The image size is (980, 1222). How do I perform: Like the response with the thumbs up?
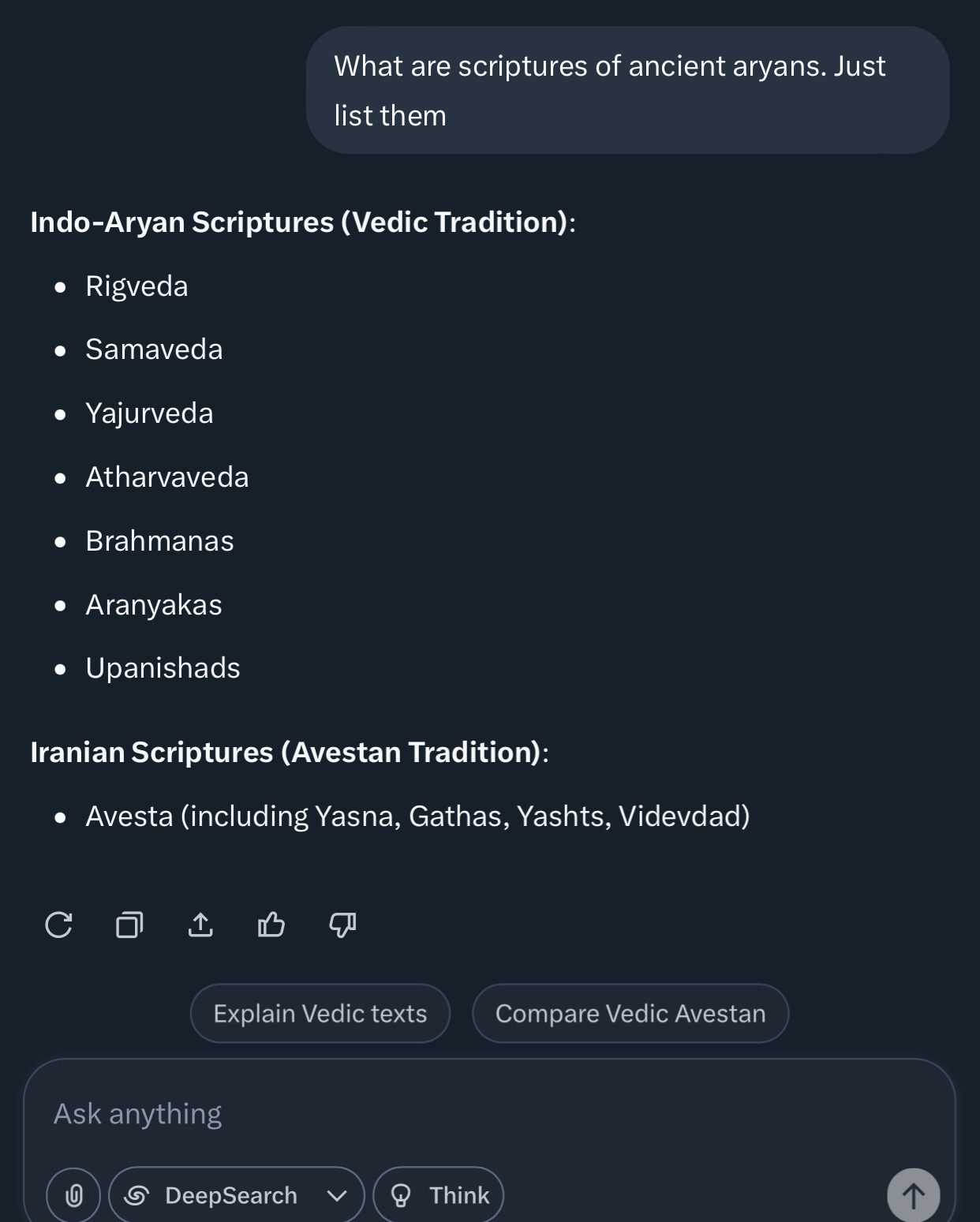271,925
